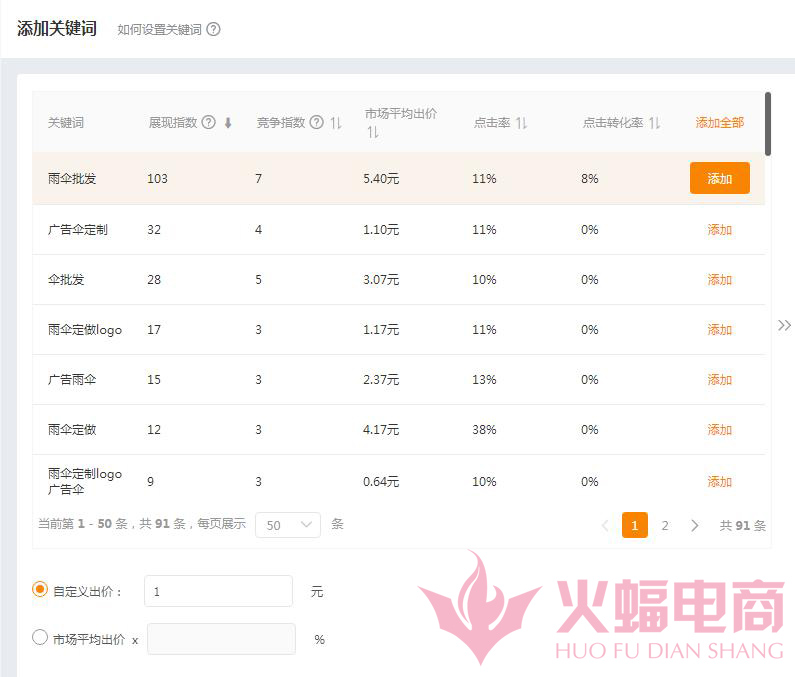Viewport: 795px width, 677px height.
Task: Go to page 2
Action: 665,525
